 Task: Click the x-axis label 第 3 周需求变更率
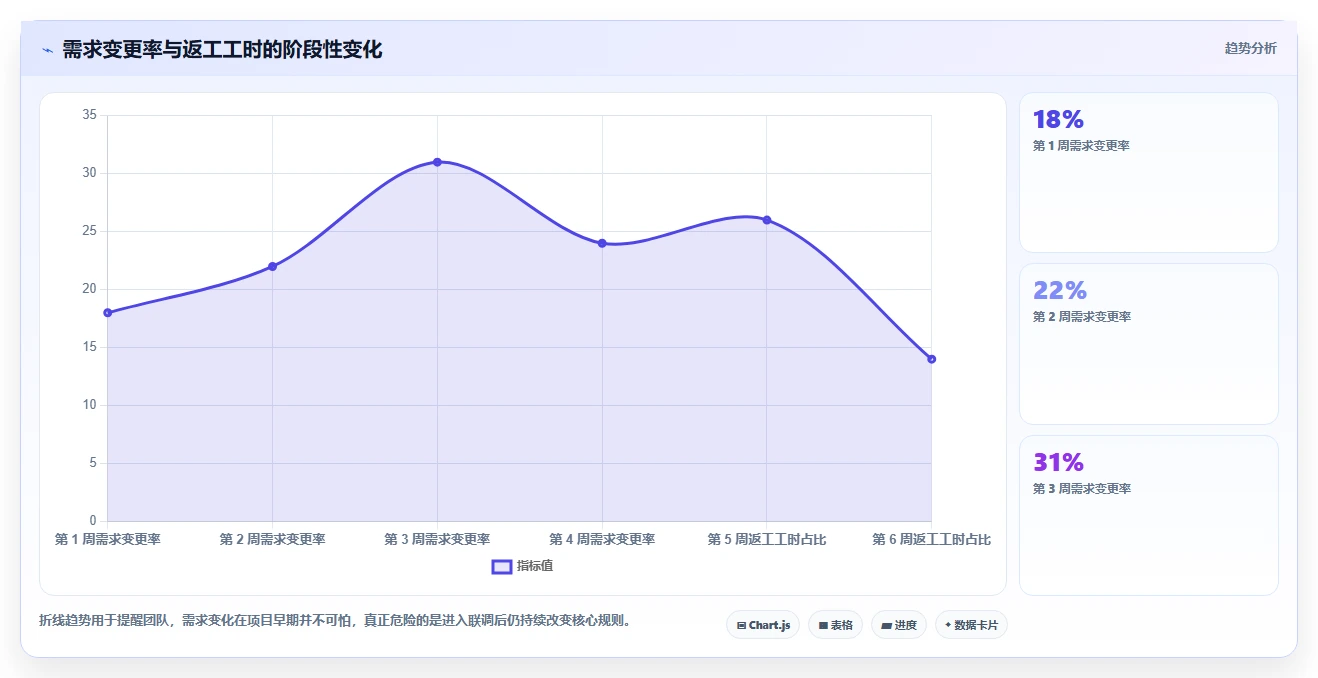pos(437,540)
